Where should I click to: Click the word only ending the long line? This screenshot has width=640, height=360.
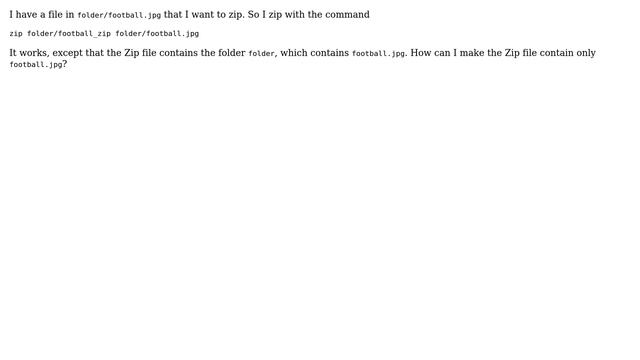tap(586, 53)
